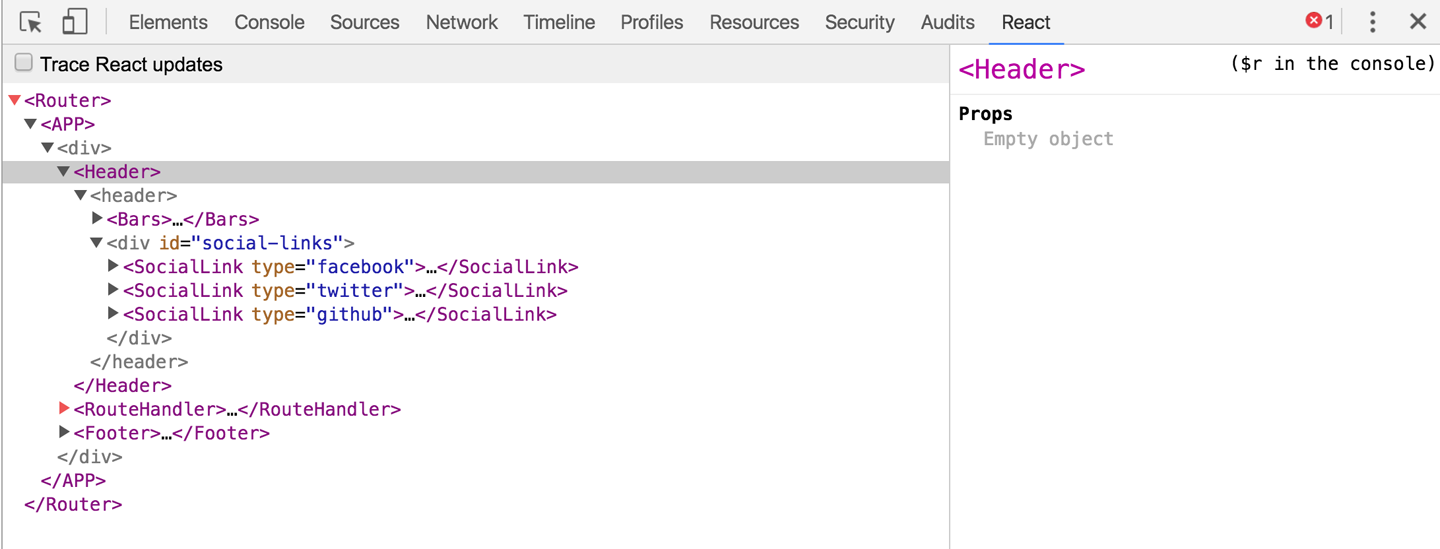Collapse the Router root node

[x=14, y=100]
